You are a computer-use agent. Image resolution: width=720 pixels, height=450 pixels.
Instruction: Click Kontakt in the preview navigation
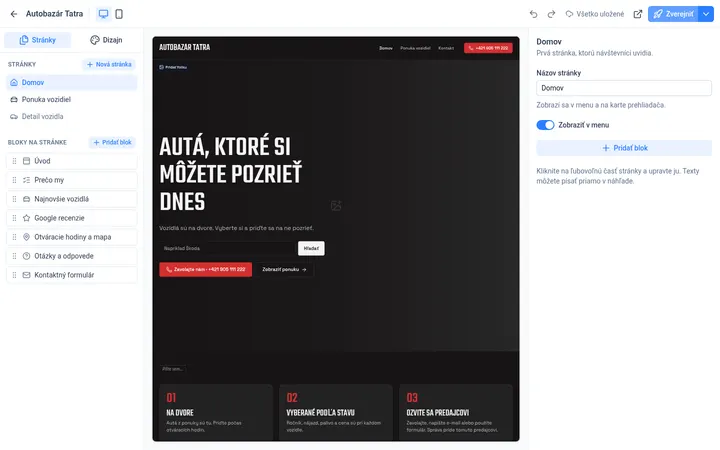(446, 48)
